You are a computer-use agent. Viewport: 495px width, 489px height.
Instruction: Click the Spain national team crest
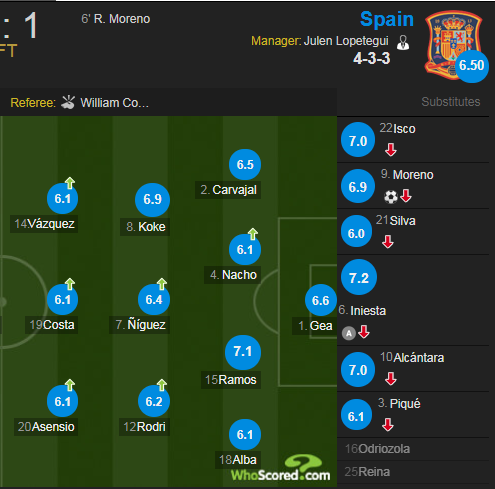[x=453, y=45]
